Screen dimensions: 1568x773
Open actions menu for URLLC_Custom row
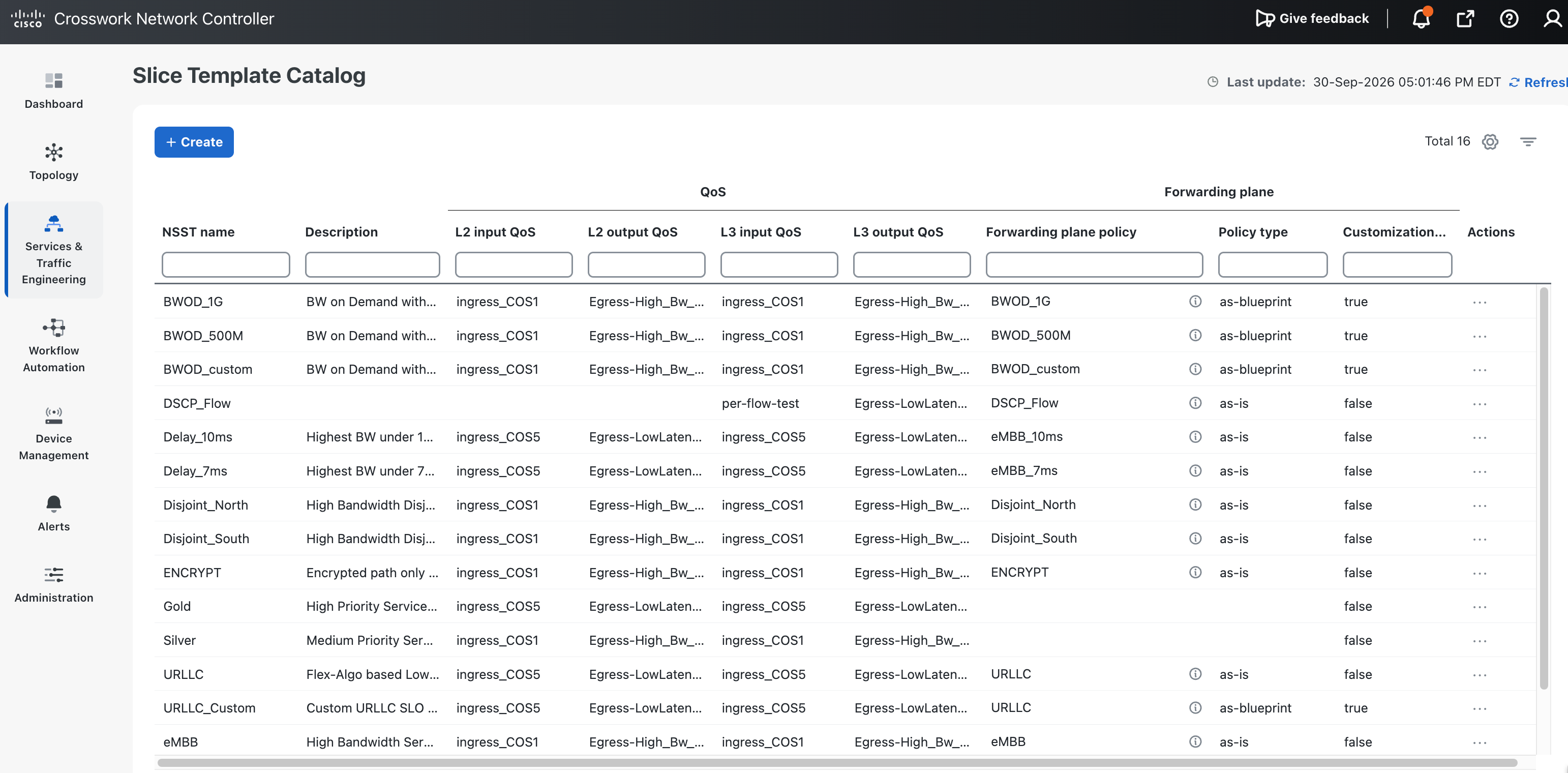coord(1480,708)
